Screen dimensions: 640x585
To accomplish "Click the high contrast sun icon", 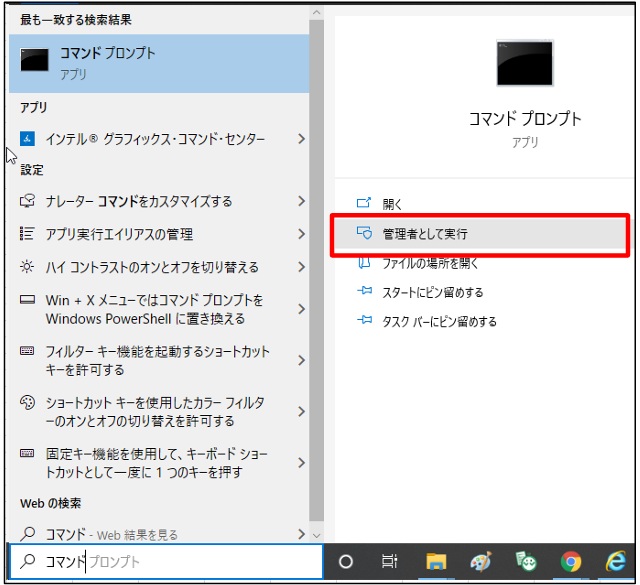I will point(27,267).
